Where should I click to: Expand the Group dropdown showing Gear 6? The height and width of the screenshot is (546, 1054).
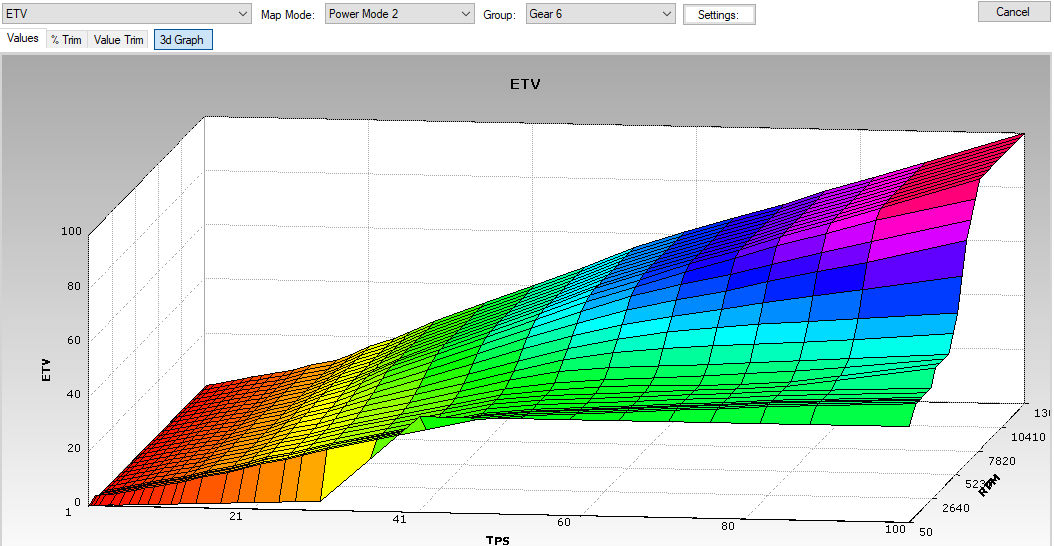coord(600,14)
